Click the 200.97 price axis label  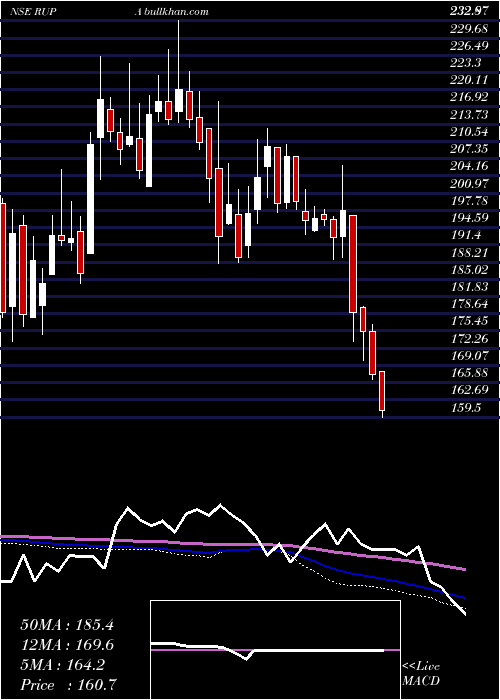coord(469,183)
